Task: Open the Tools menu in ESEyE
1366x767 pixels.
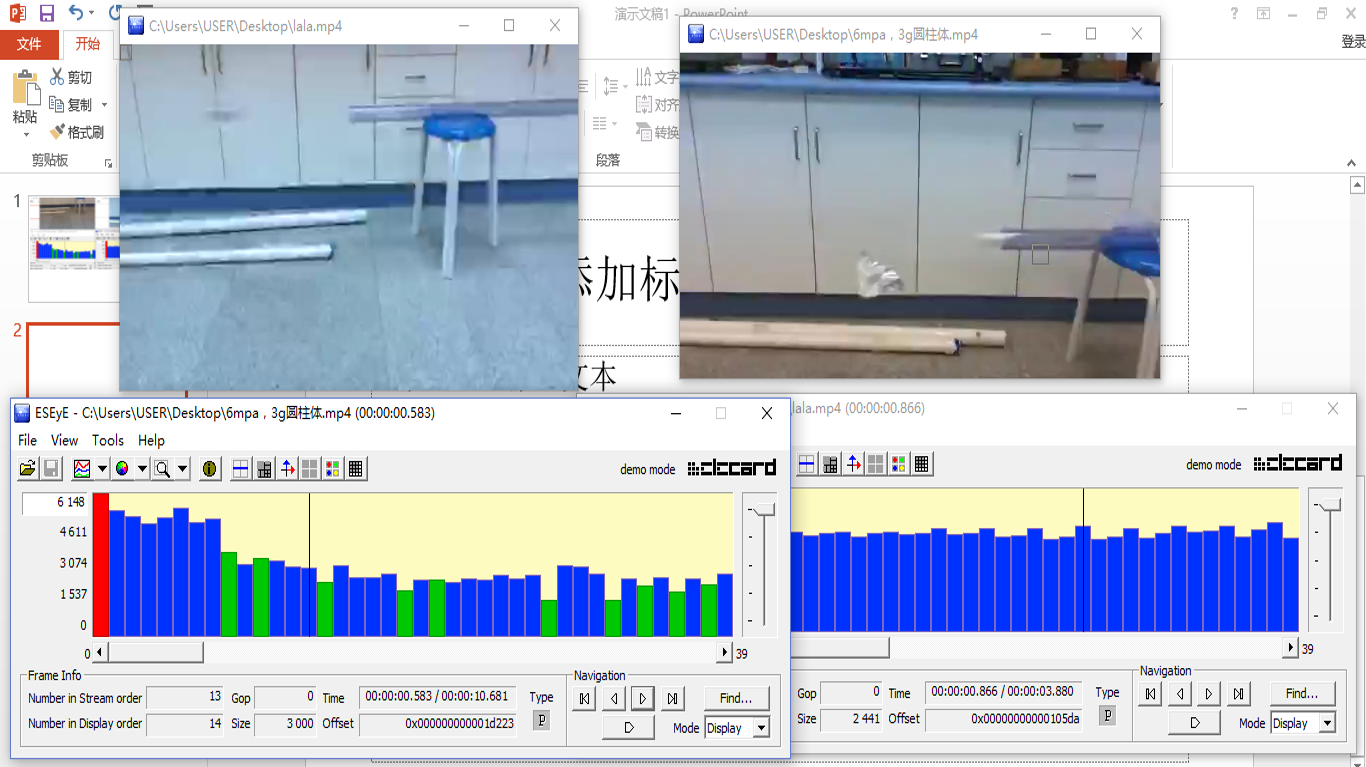Action: click(108, 440)
